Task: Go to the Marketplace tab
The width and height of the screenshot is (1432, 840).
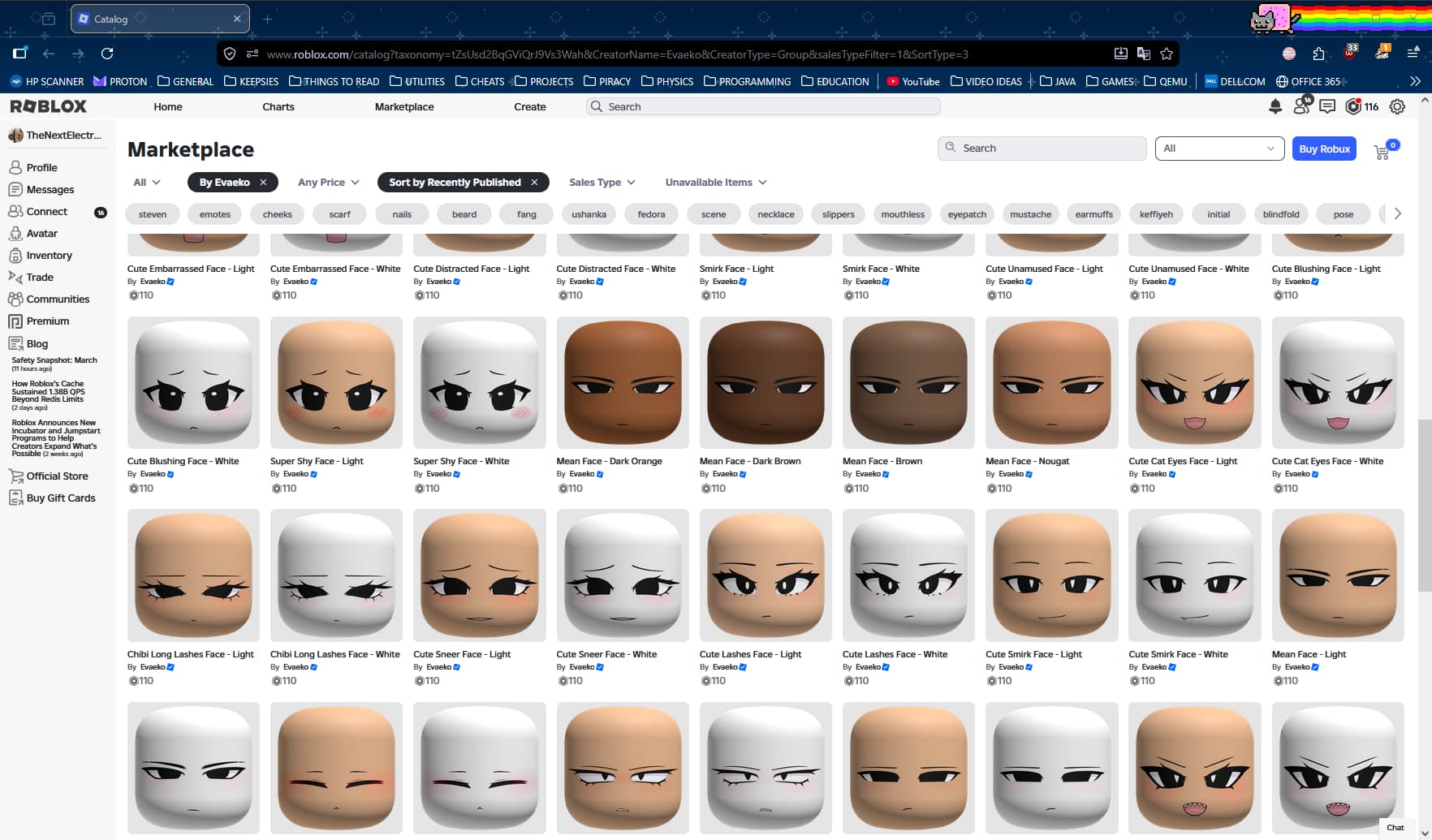Action: point(404,106)
